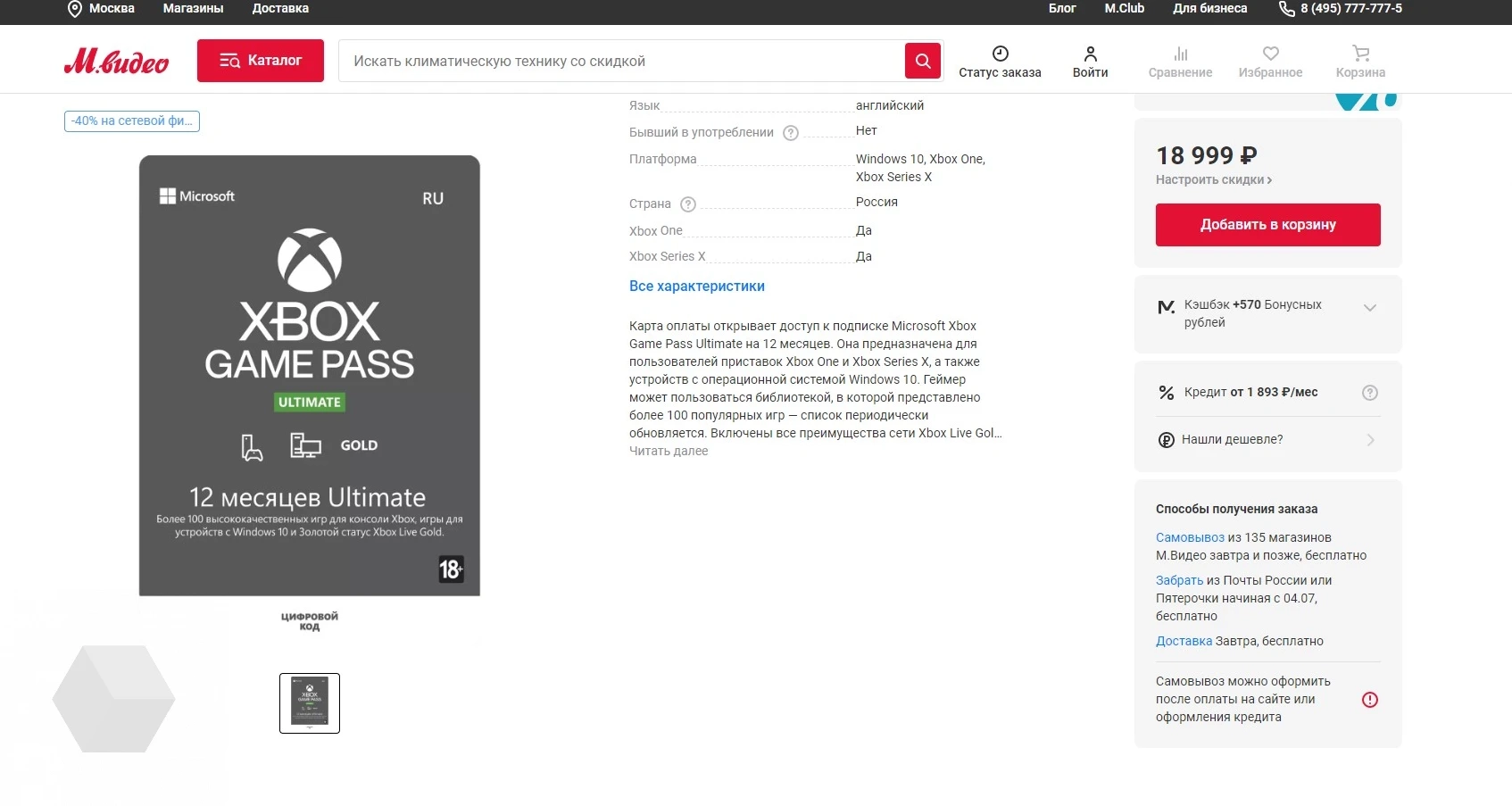The width and height of the screenshot is (1512, 806).
Task: Open the Для бизнеса link
Action: click(x=1209, y=8)
